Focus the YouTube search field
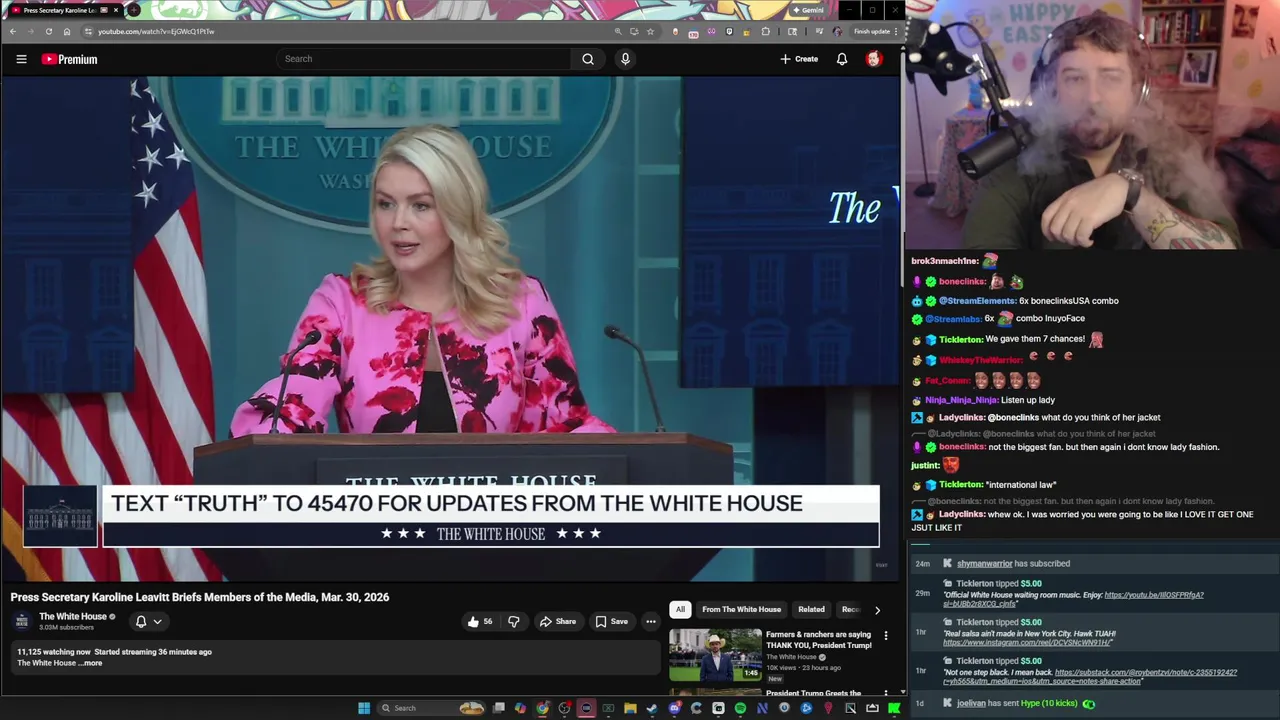Viewport: 1280px width, 720px height. pos(426,59)
